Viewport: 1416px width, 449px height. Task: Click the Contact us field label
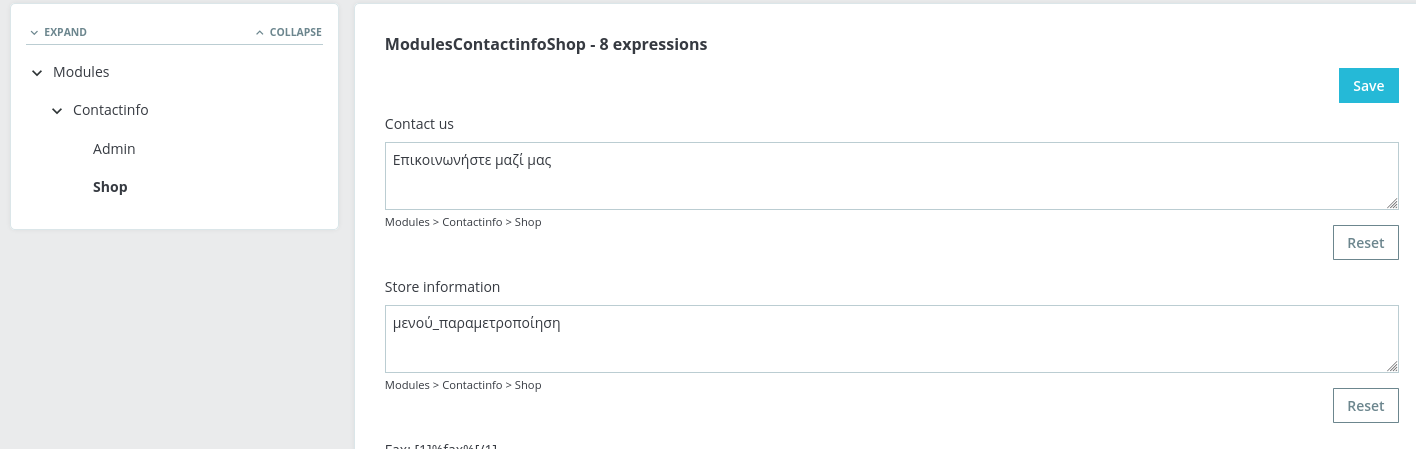pos(419,124)
